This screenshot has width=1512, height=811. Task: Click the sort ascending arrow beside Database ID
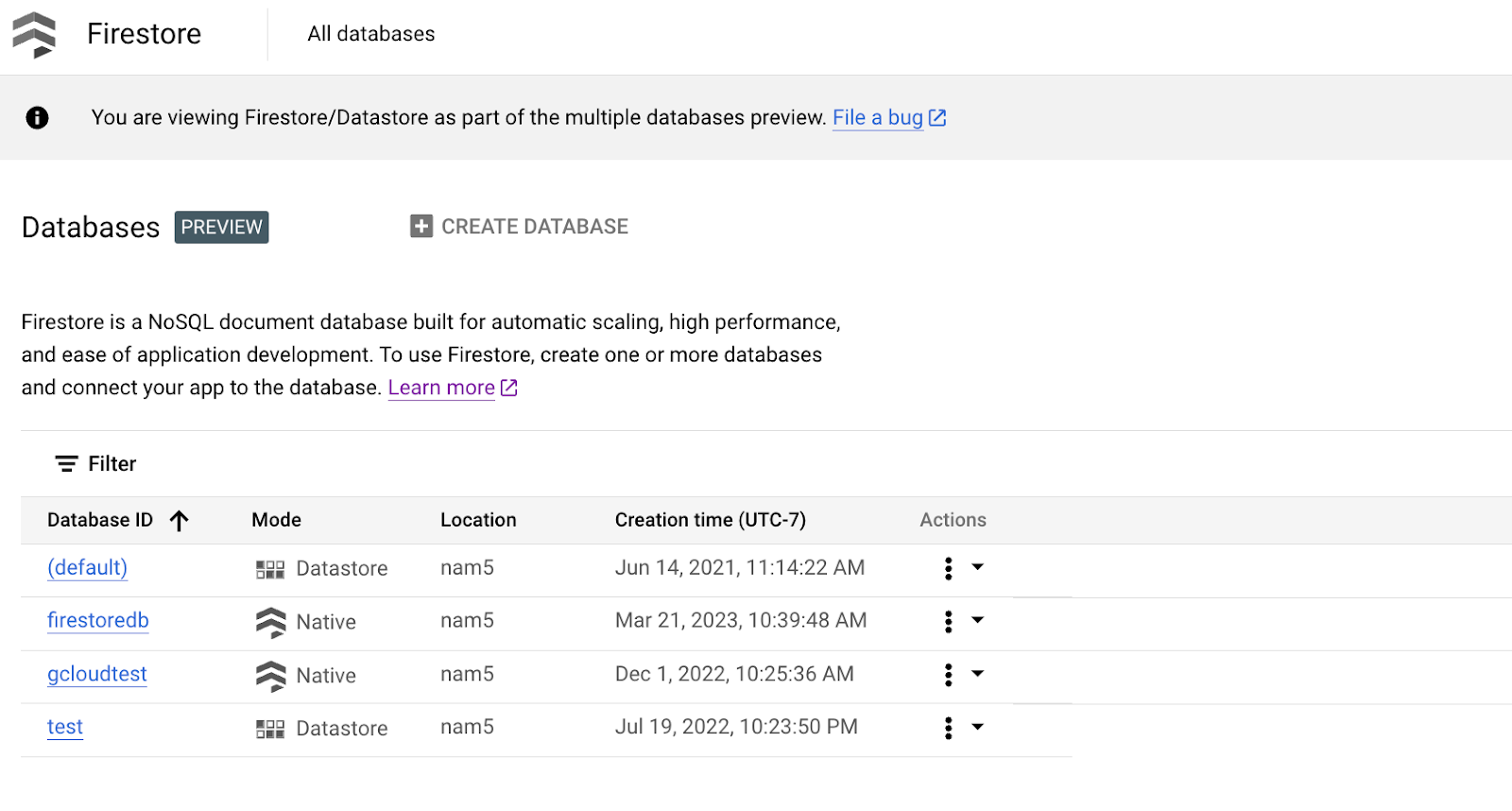coord(180,520)
